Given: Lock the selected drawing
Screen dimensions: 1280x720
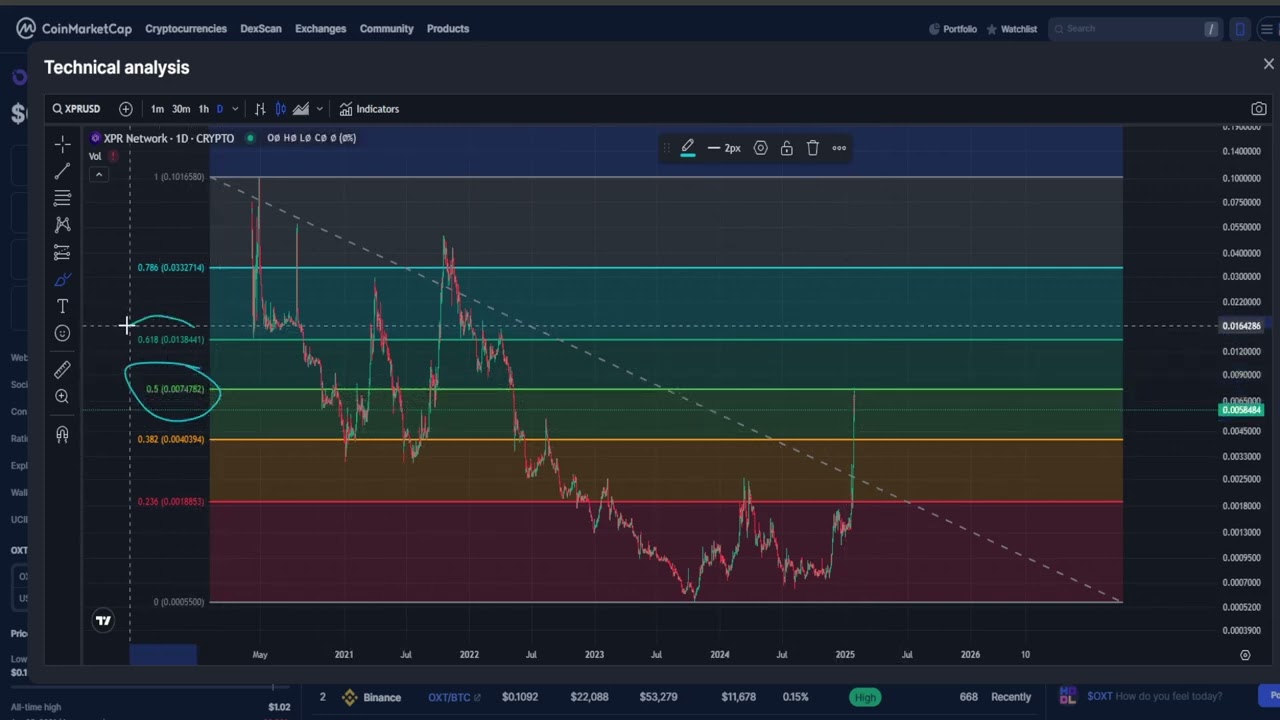Looking at the screenshot, I should click(787, 148).
